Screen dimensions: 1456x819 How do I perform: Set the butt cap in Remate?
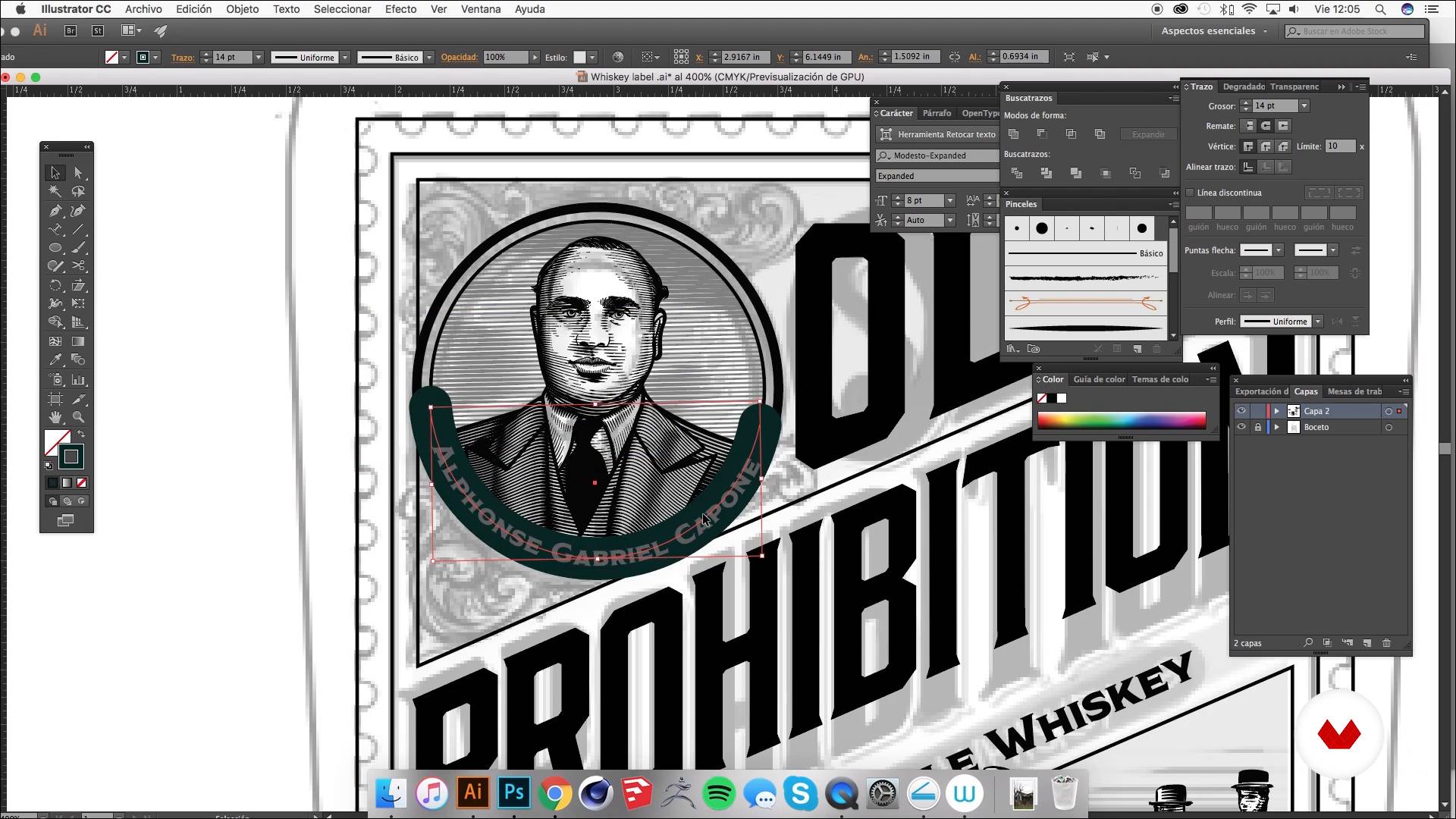point(1248,126)
